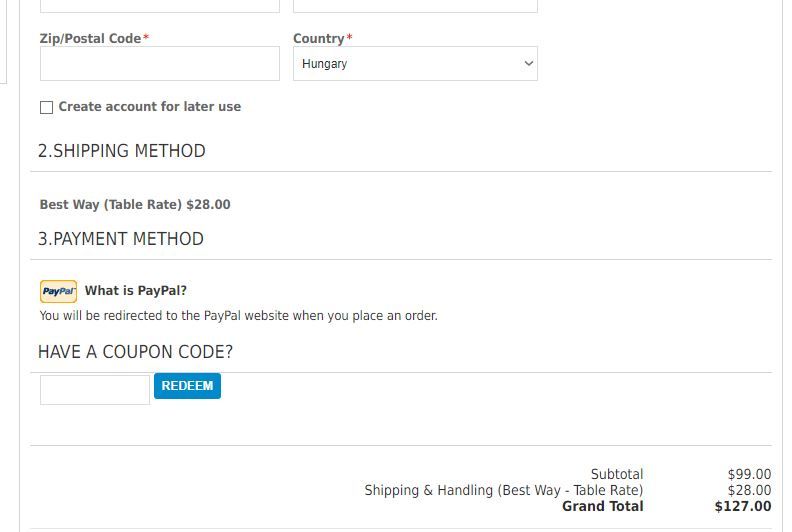The width and height of the screenshot is (792, 532).
Task: Focus the Zip/Postal Code input field
Action: (x=160, y=64)
